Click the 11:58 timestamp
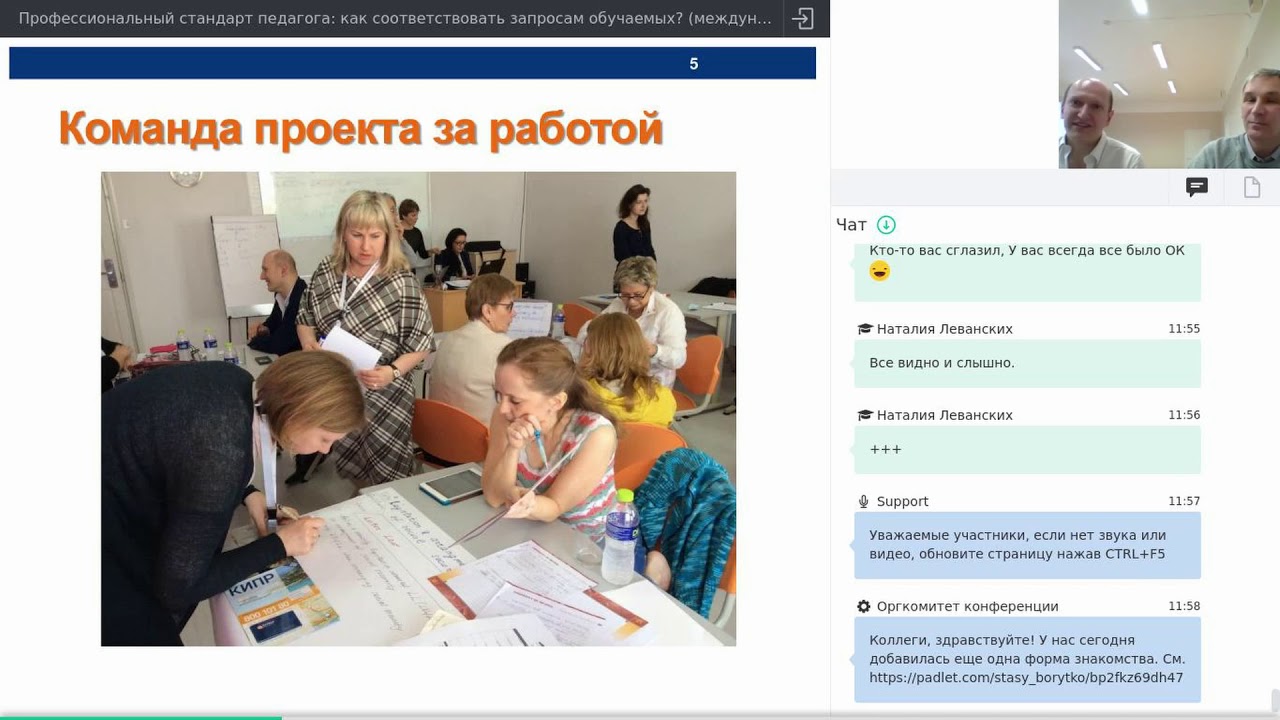 pyautogui.click(x=1184, y=606)
